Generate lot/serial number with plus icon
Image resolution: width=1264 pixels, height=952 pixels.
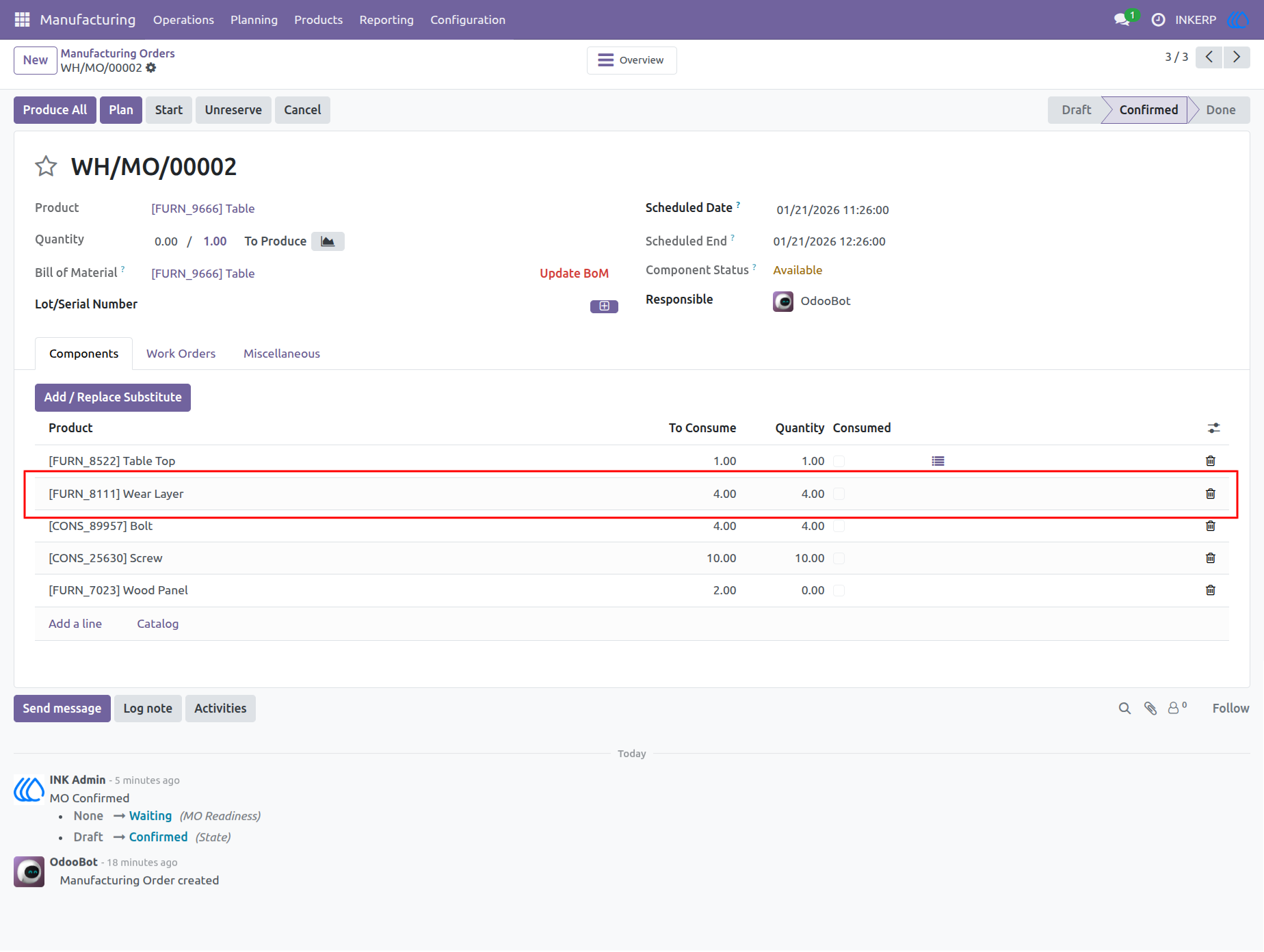[x=604, y=306]
